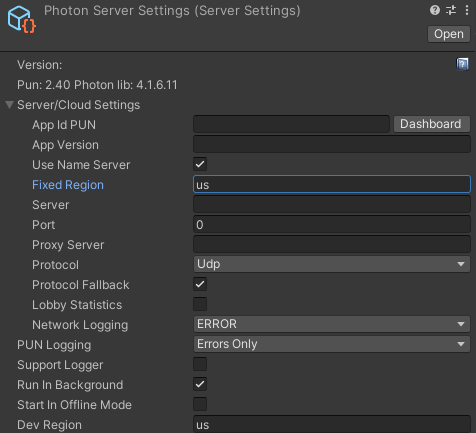Uncheck the Use Name Server checkbox
The height and width of the screenshot is (433, 476).
point(200,164)
